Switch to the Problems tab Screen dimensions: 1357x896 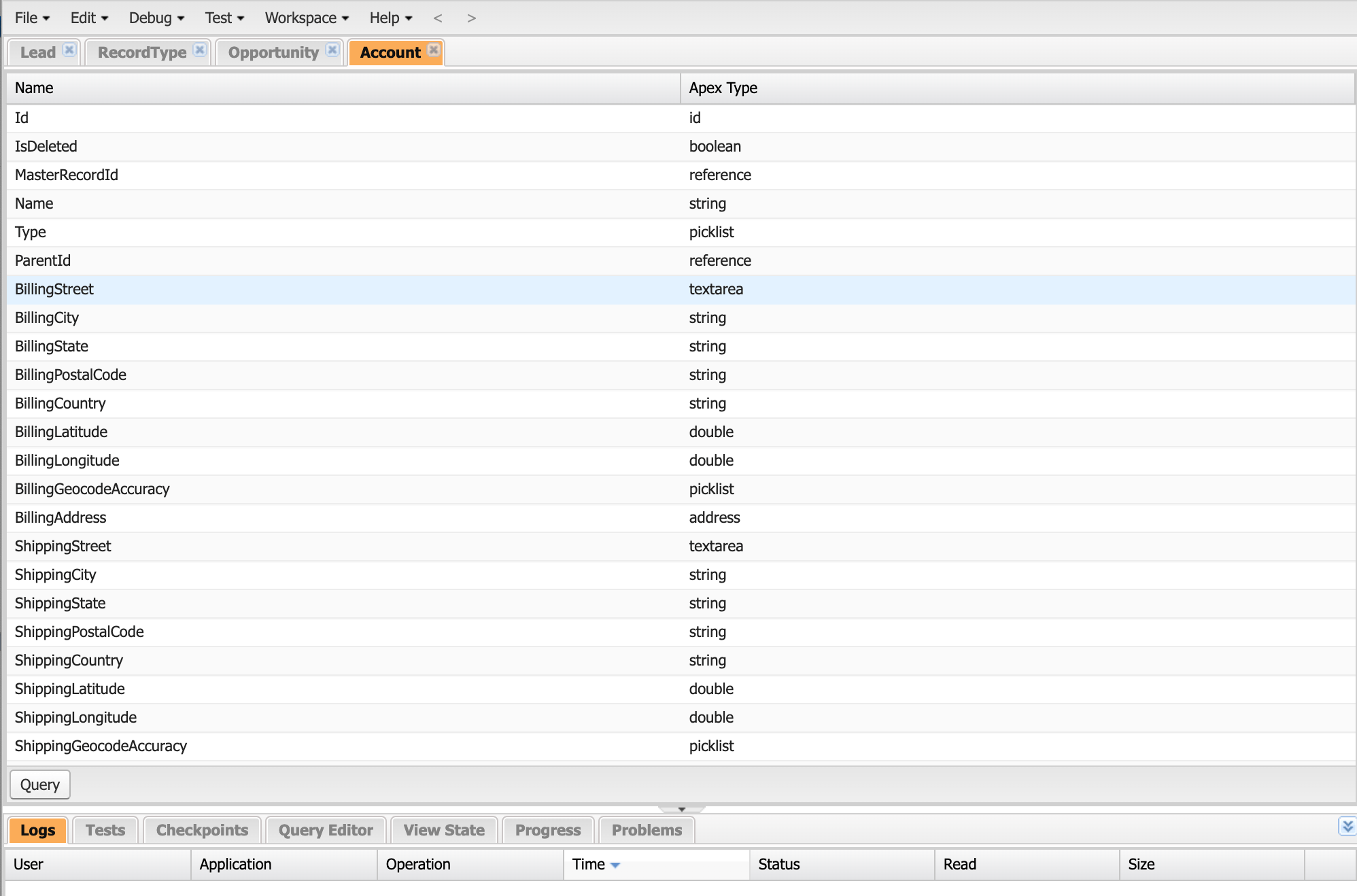tap(645, 829)
